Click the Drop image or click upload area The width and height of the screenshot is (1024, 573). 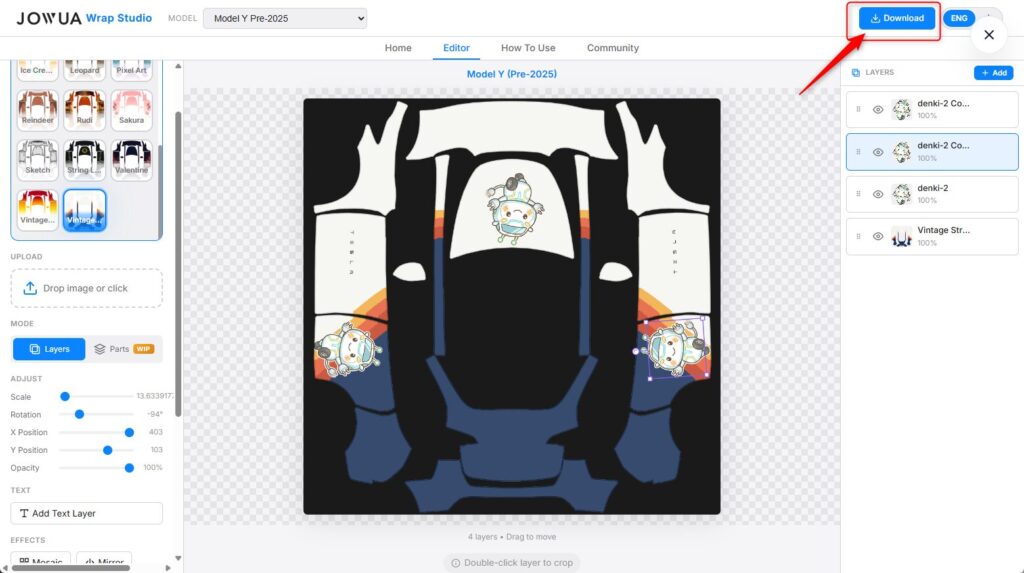pyautogui.click(x=86, y=288)
